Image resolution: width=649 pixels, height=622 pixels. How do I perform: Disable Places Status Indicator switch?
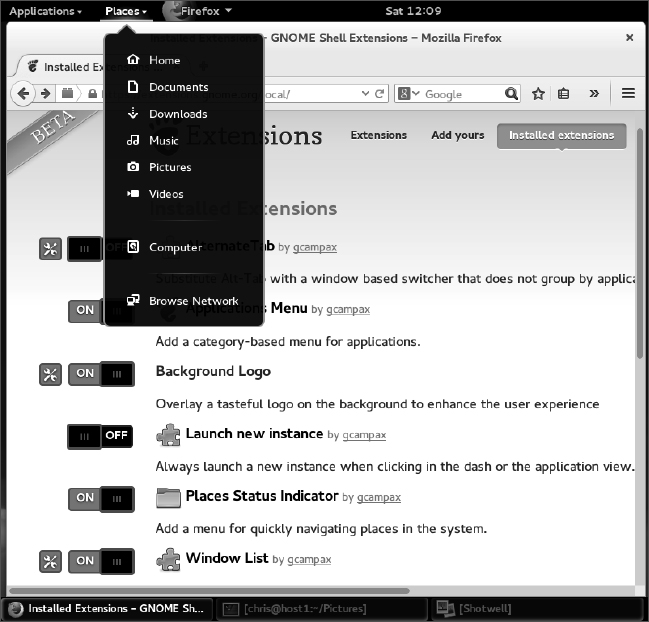101,499
